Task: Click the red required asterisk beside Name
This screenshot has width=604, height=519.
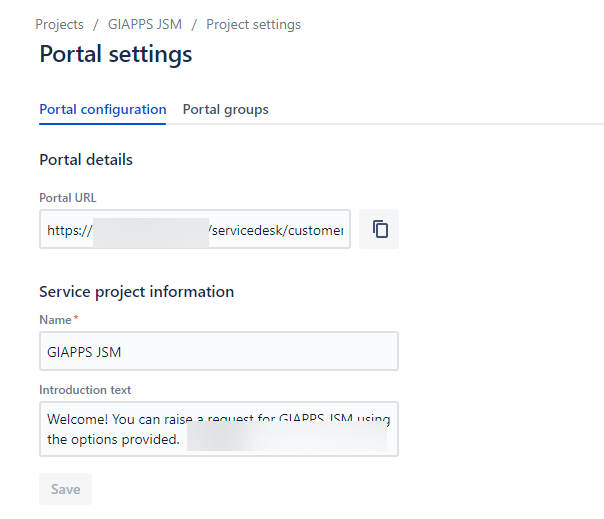Action: pos(76,319)
